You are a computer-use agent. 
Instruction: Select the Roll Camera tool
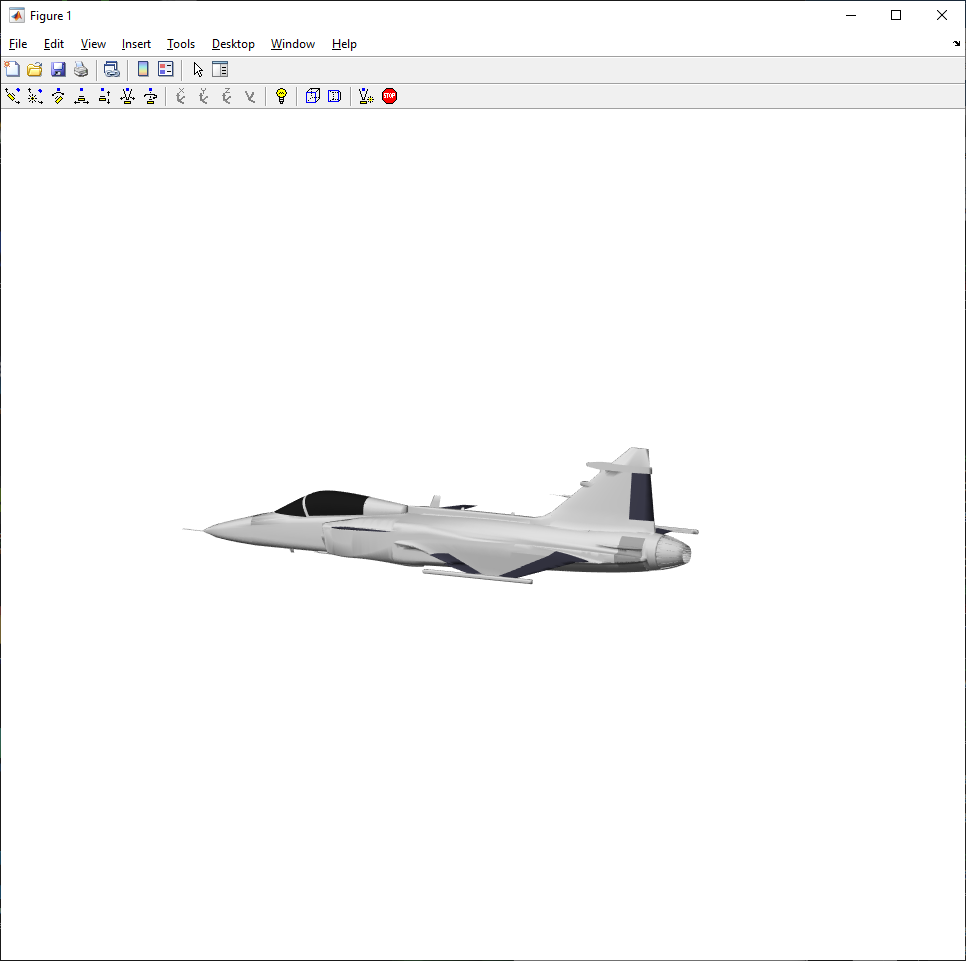coord(150,96)
